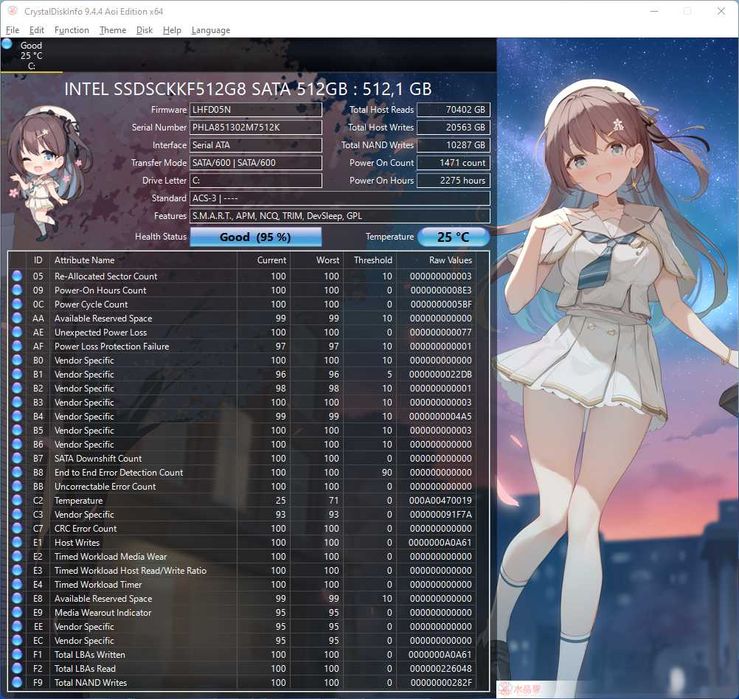Click raw value 000A00470019

click(x=440, y=501)
